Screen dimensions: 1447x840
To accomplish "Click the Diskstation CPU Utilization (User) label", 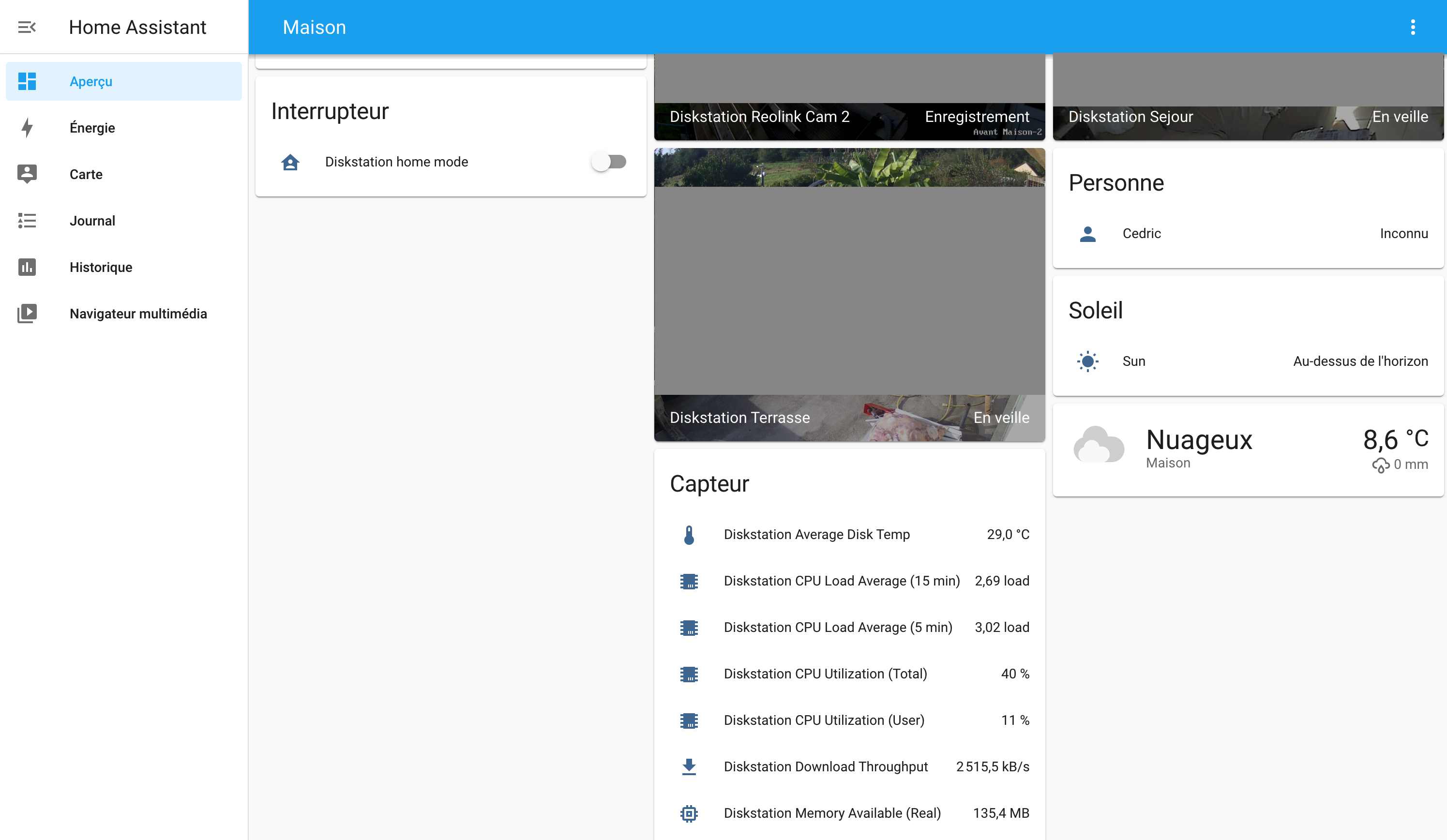I will point(824,720).
